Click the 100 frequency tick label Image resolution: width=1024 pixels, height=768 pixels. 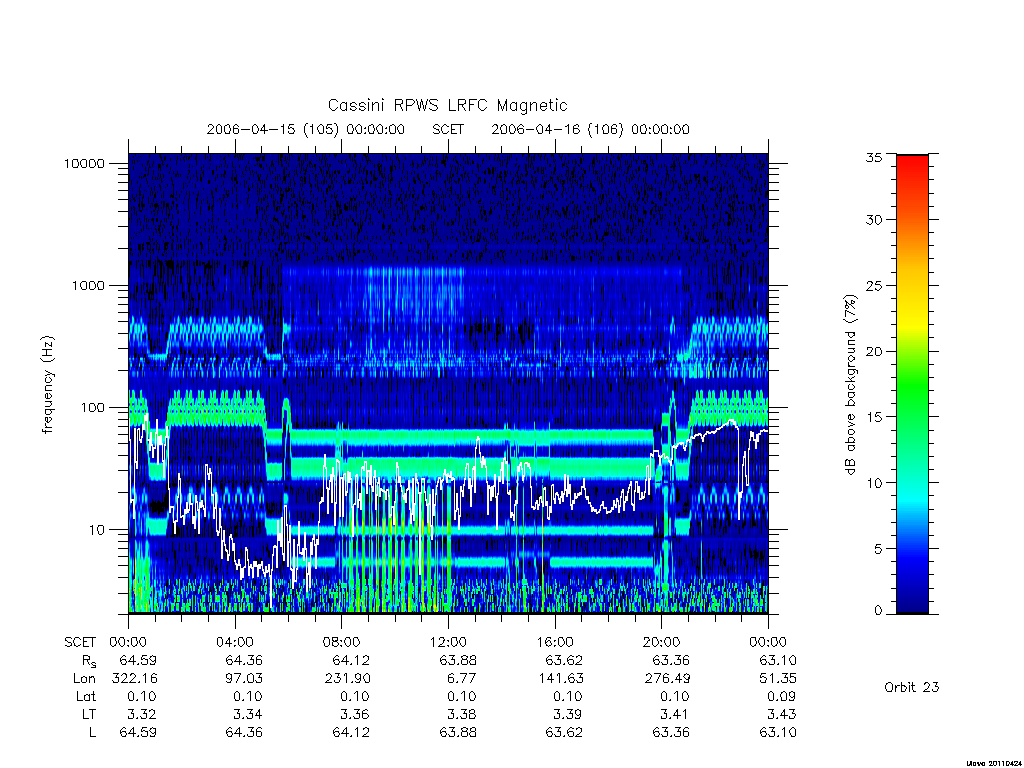pos(92,408)
